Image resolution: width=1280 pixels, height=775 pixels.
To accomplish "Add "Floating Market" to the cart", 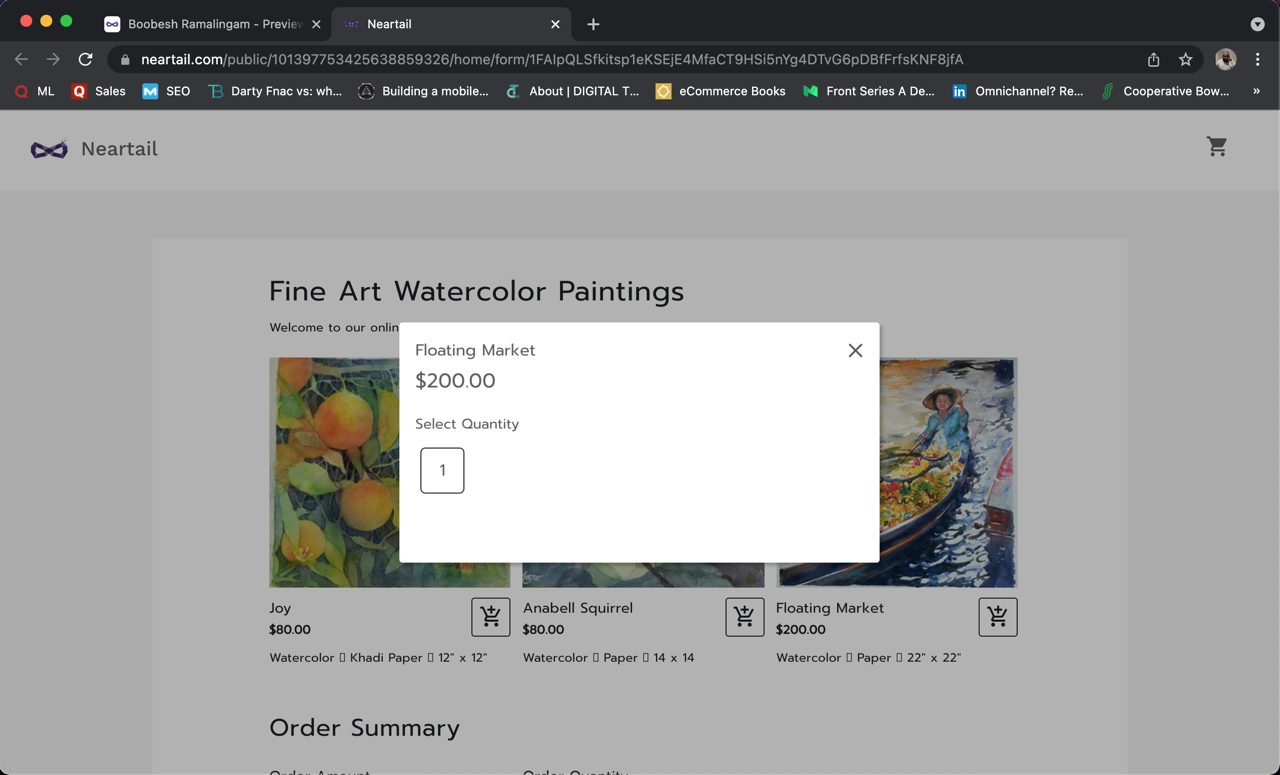I will tap(997, 617).
